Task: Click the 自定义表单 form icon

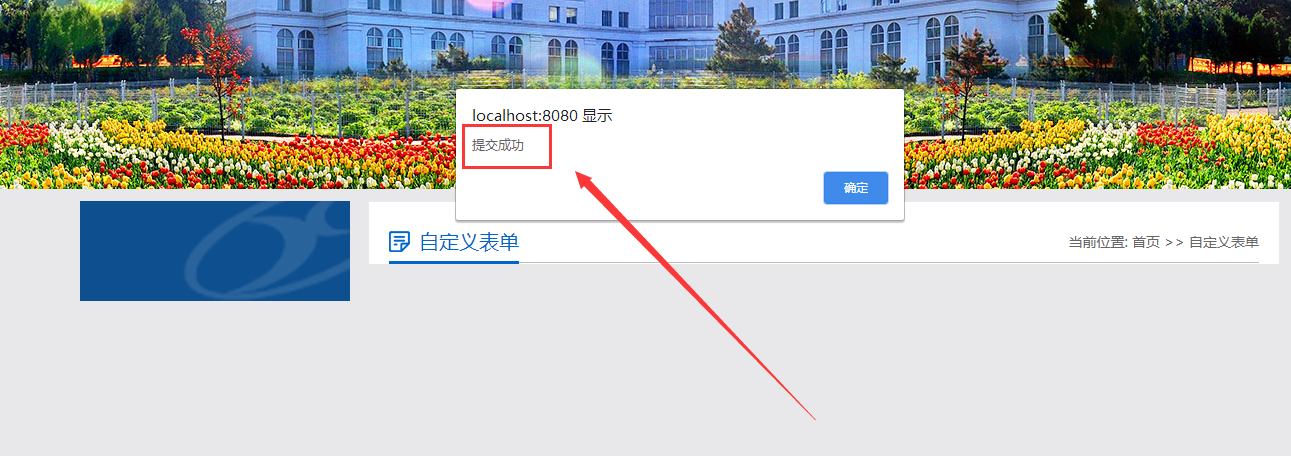Action: pyautogui.click(x=399, y=242)
